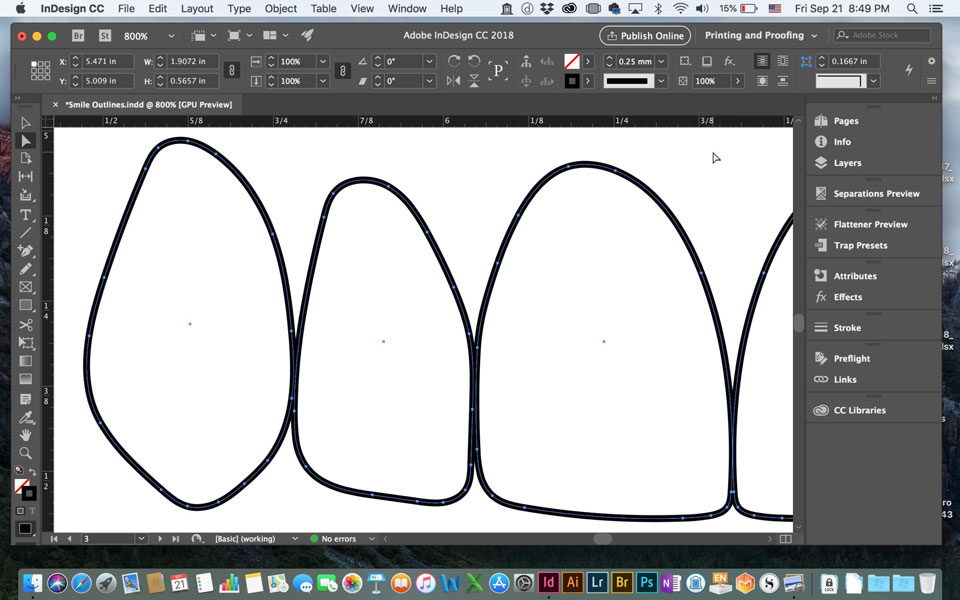Select the Free Transform tool
Viewport: 960px width, 600px height.
25,342
